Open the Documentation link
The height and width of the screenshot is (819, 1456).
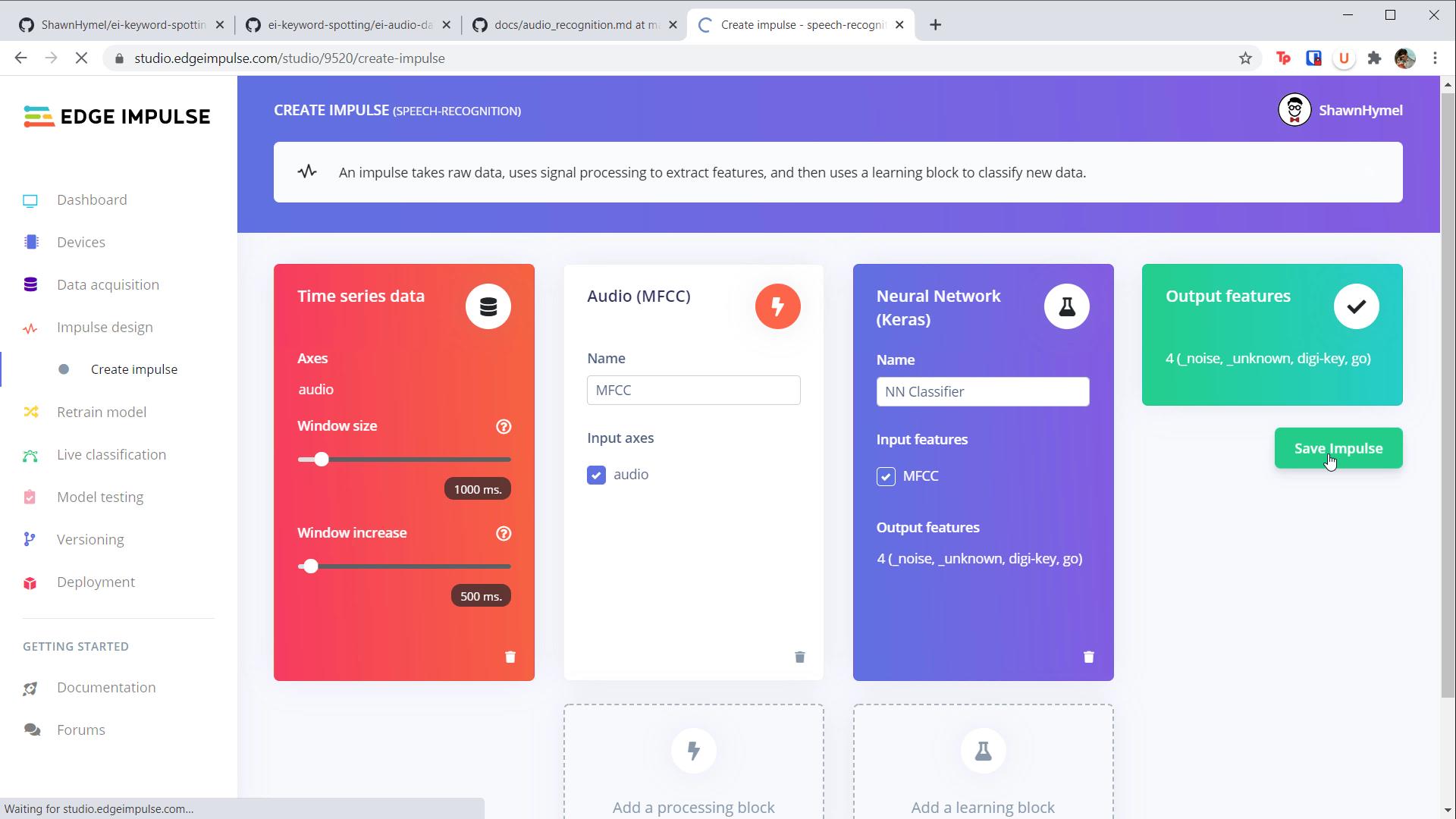(106, 688)
